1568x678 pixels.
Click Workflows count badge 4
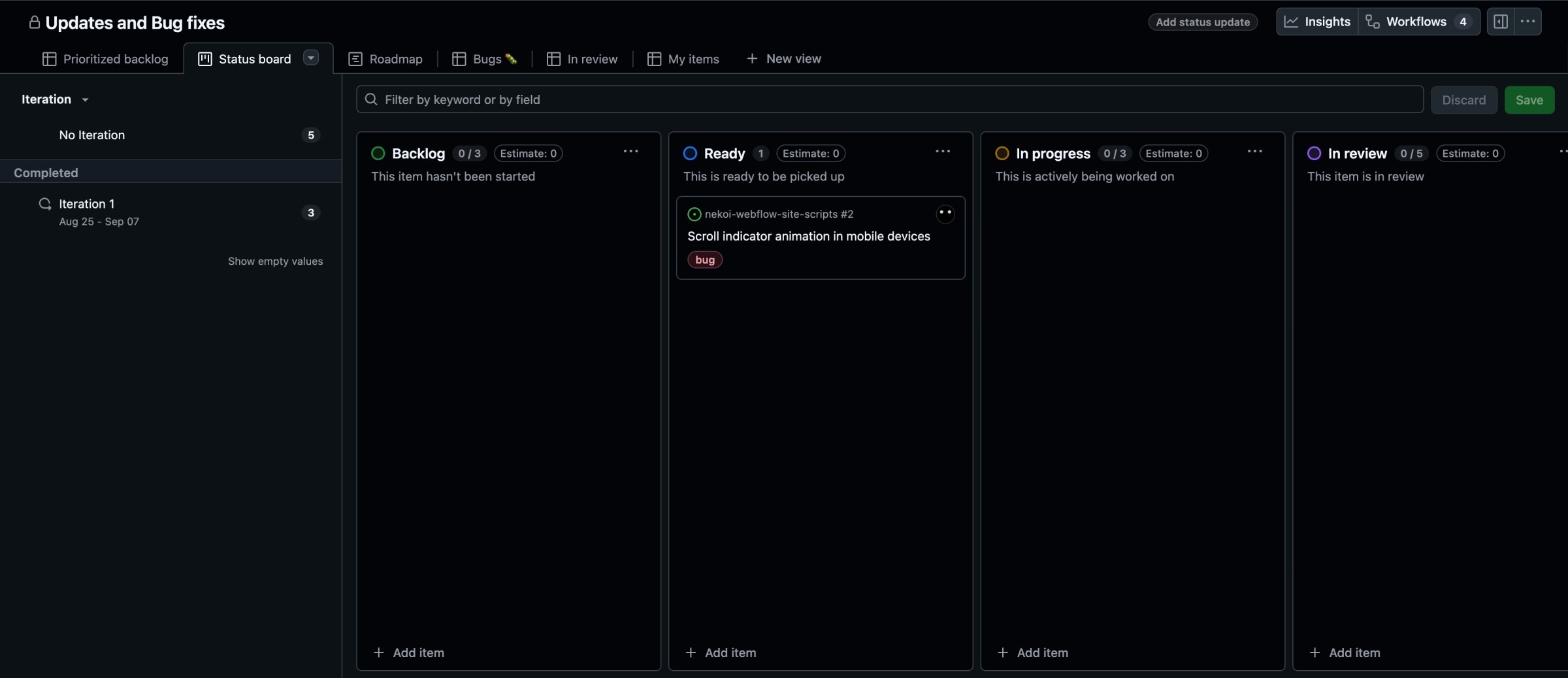(x=1463, y=22)
